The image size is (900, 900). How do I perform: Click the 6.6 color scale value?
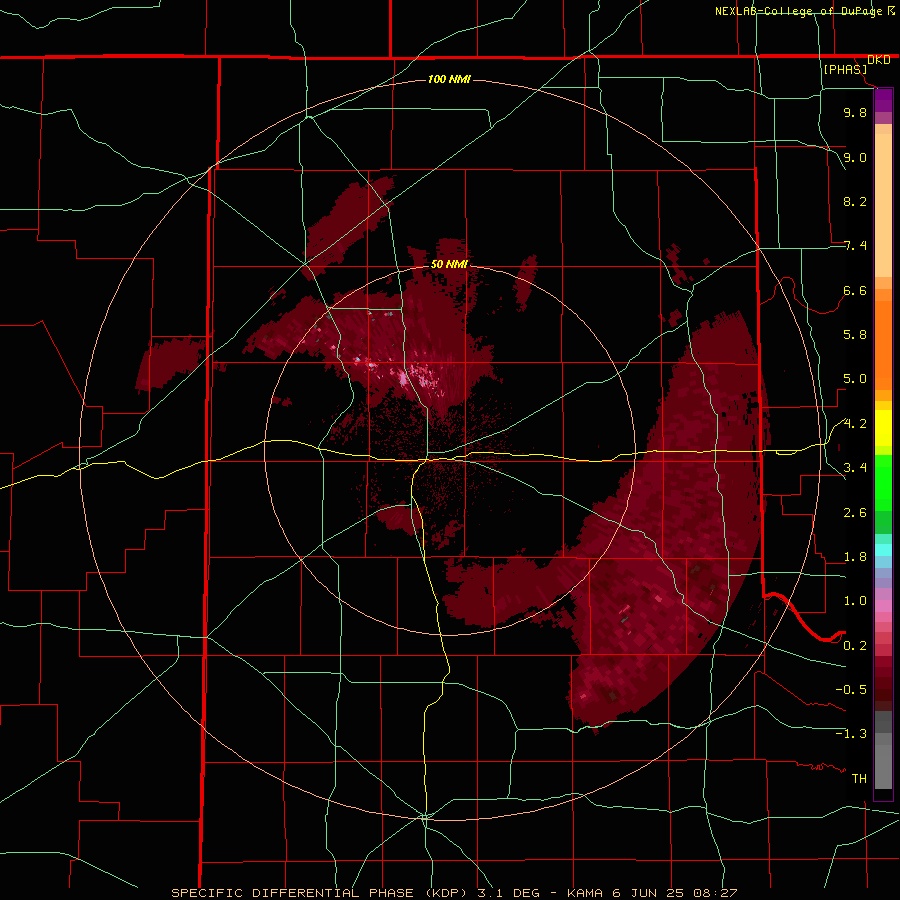[x=855, y=290]
